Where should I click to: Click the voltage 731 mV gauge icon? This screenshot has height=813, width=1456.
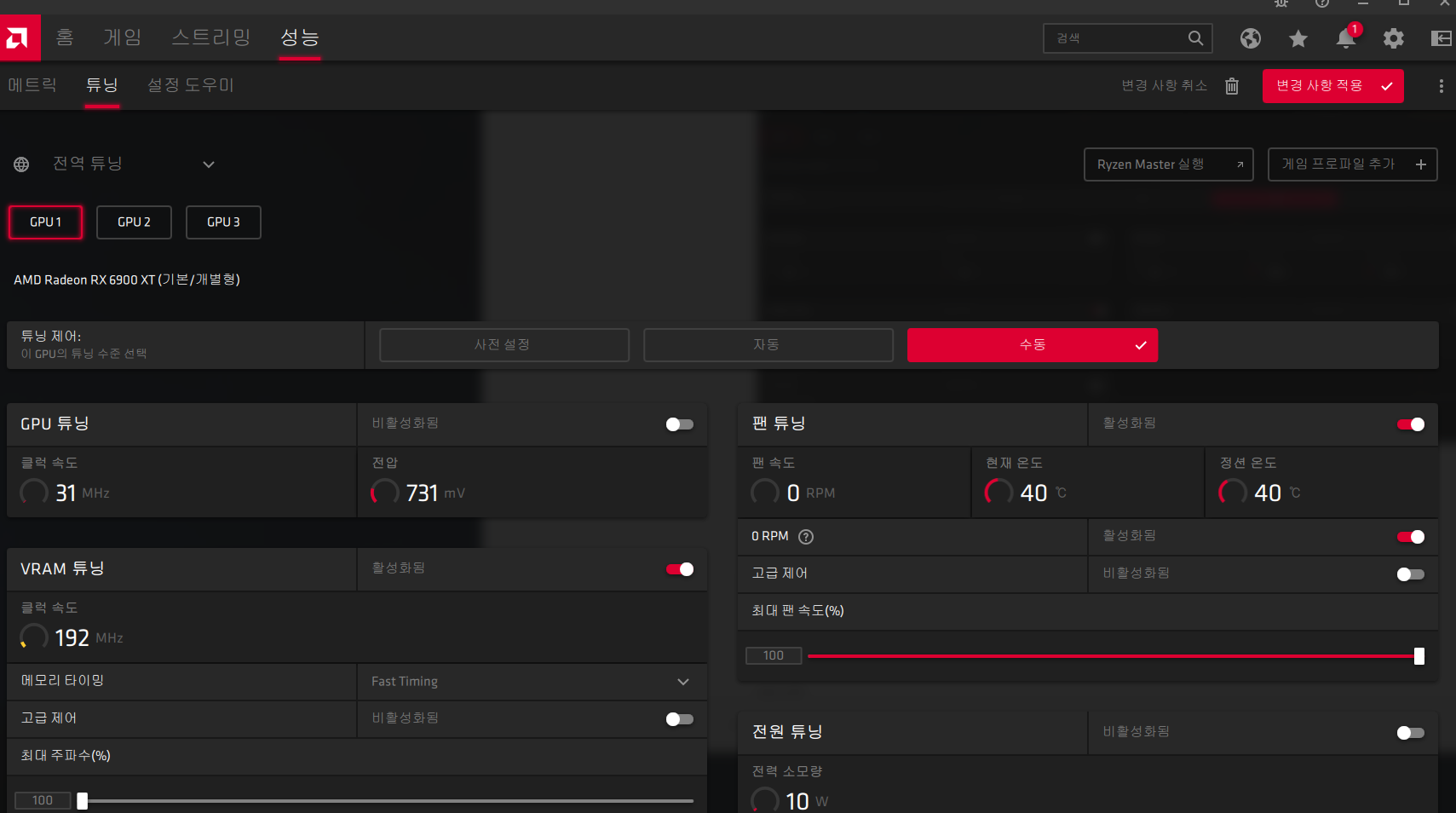pos(385,493)
